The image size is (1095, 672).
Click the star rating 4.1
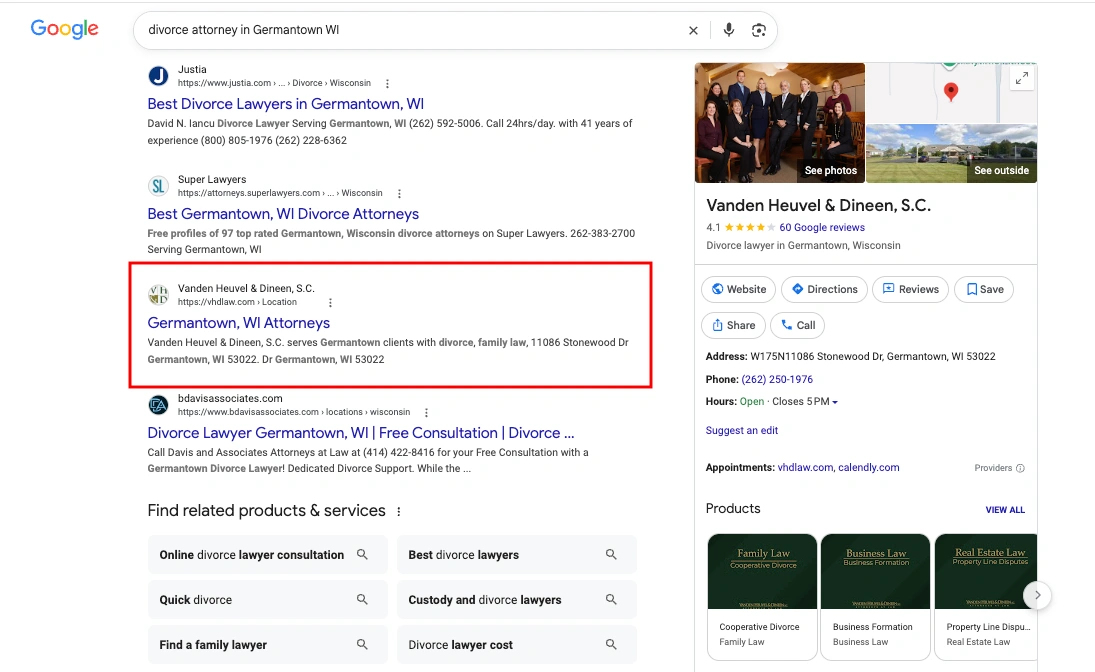pos(750,228)
